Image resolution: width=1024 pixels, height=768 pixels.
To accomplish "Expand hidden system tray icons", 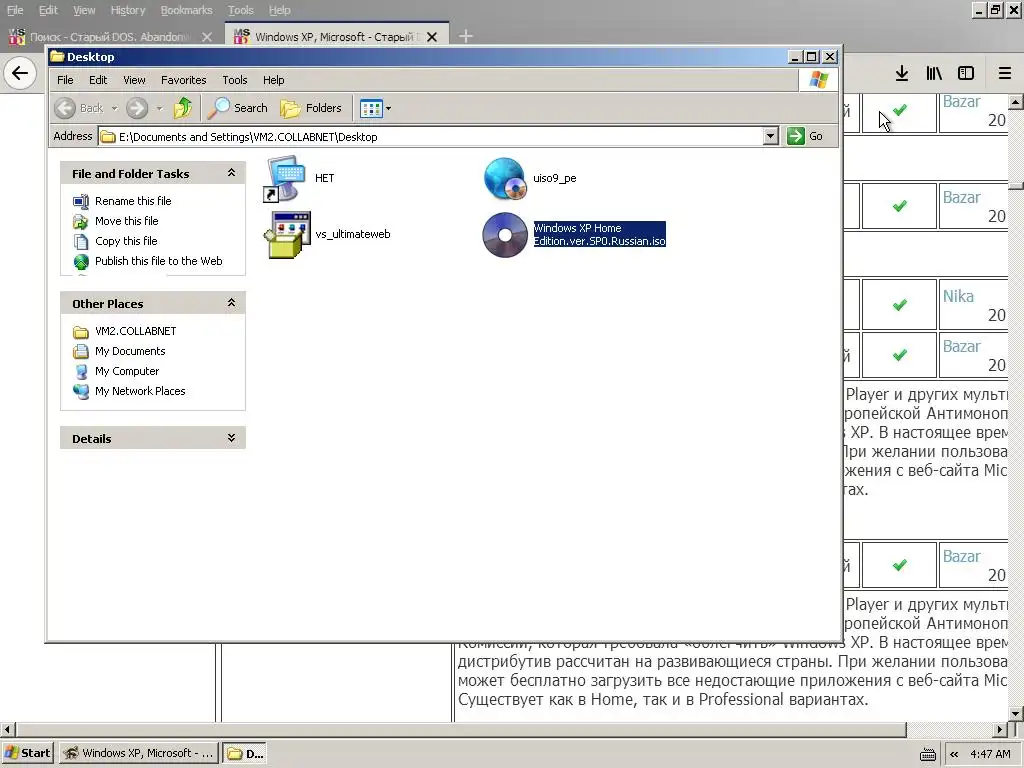I will click(x=954, y=754).
